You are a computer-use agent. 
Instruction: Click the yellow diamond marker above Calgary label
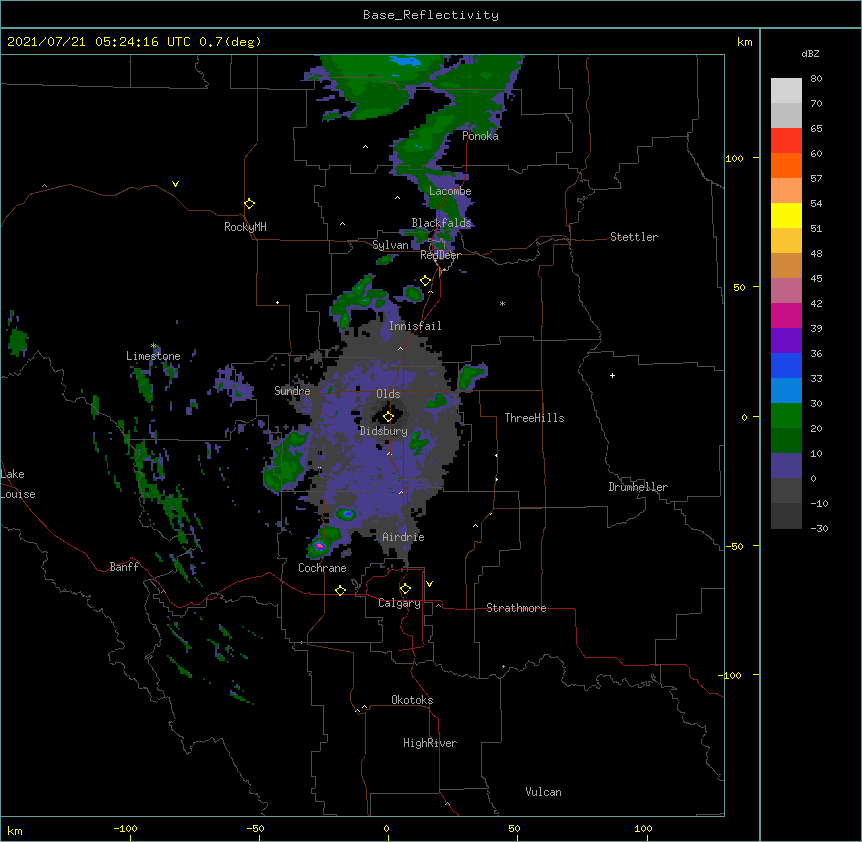(x=405, y=589)
